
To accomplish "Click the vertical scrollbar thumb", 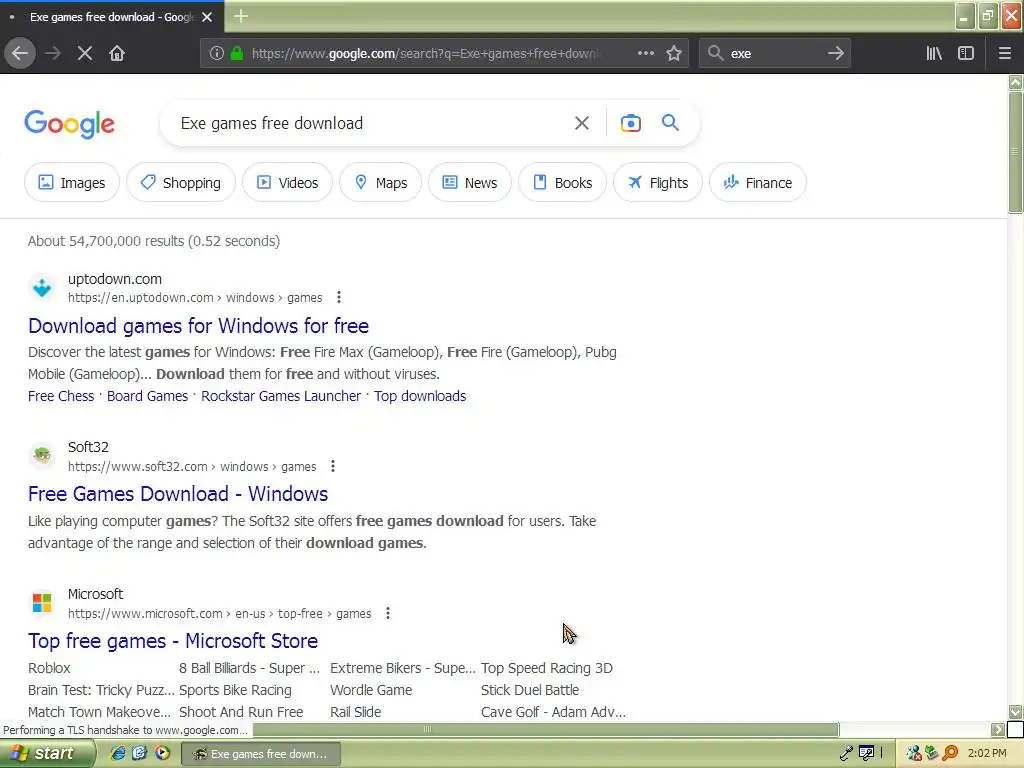I will pyautogui.click(x=1015, y=152).
